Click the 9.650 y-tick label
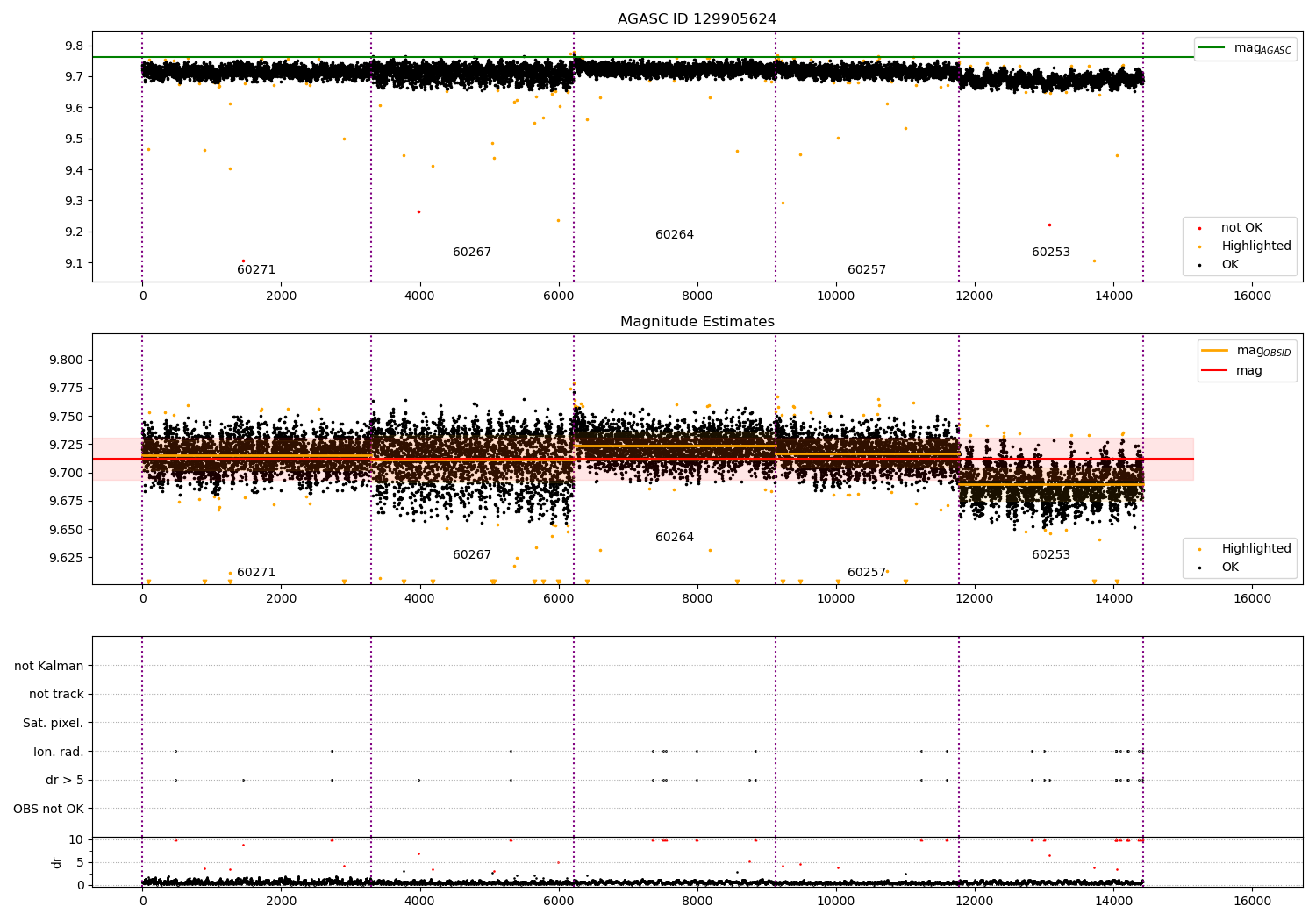Screen dimensions: 1316x921 tap(67, 530)
